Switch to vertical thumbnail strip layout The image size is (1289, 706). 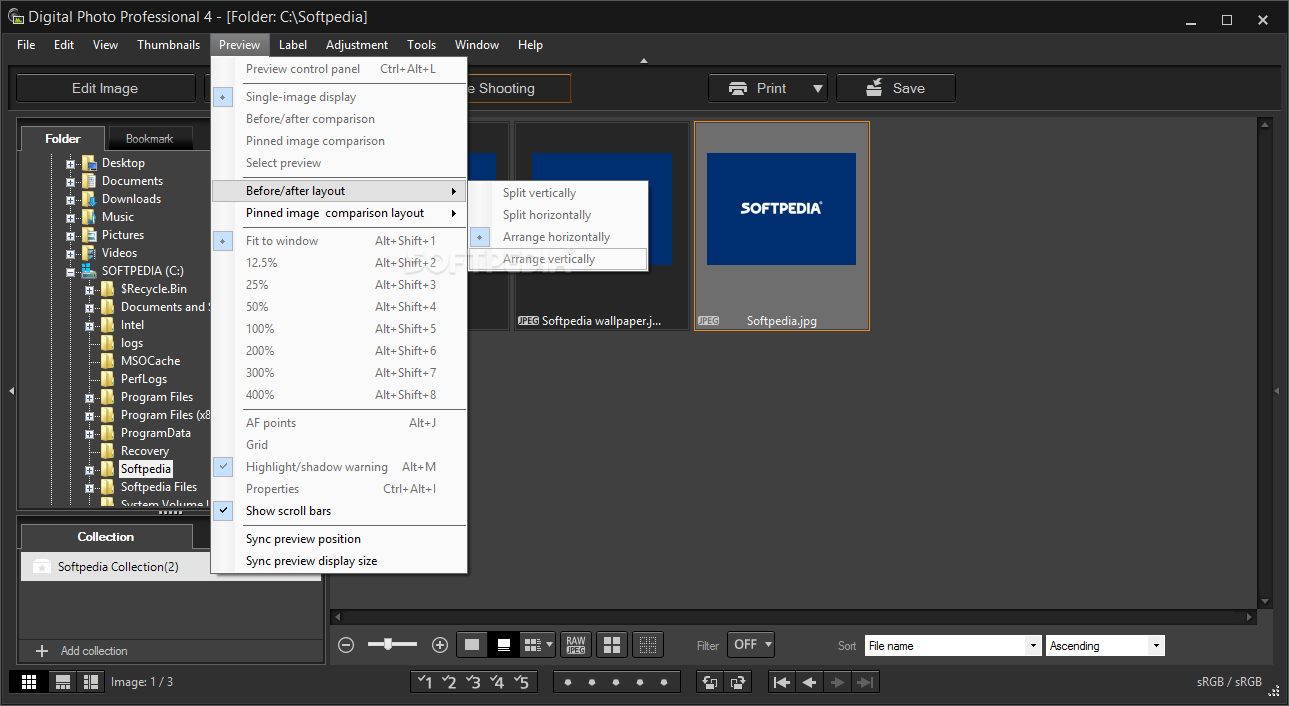[x=91, y=682]
